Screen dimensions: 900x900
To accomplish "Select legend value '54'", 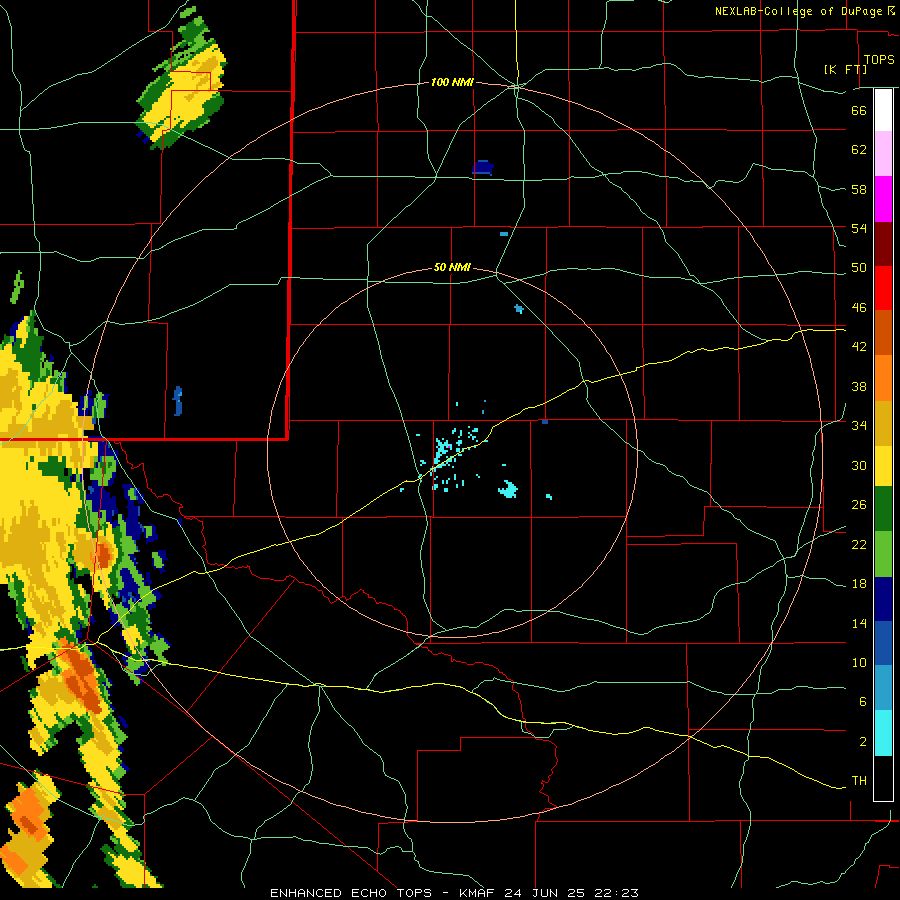I will coord(859,228).
